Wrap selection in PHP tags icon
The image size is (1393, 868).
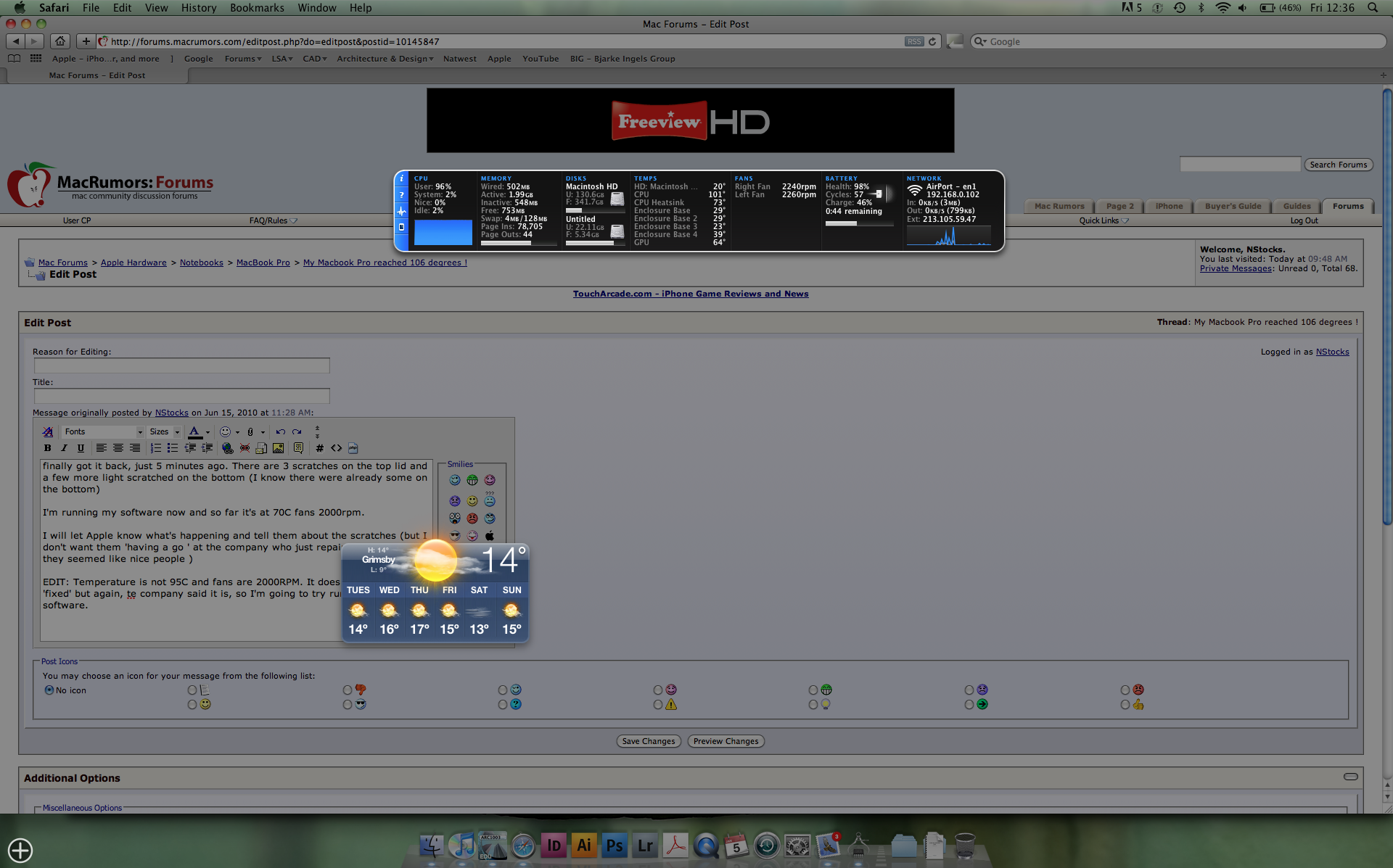353,448
